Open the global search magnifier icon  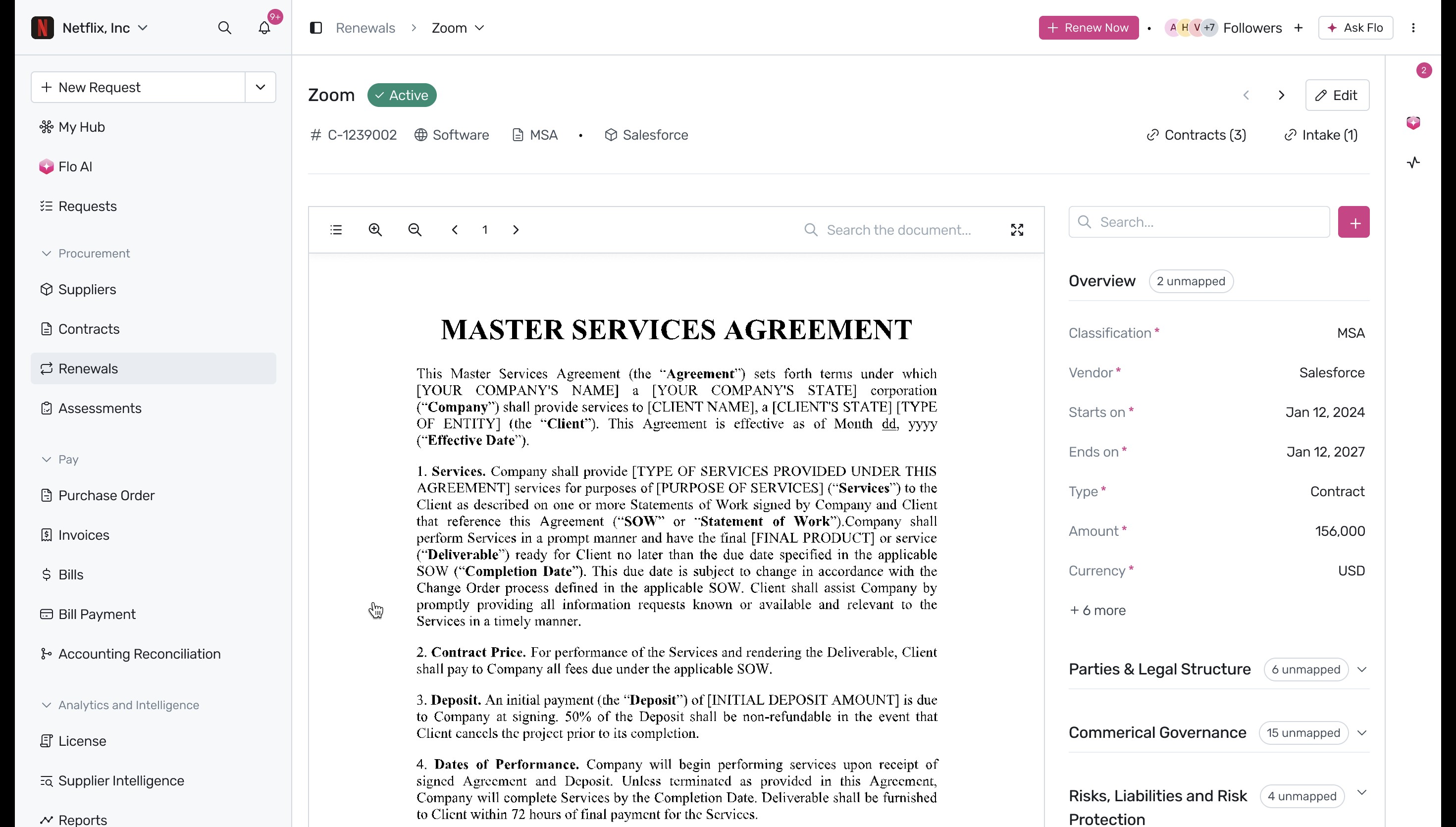point(225,28)
